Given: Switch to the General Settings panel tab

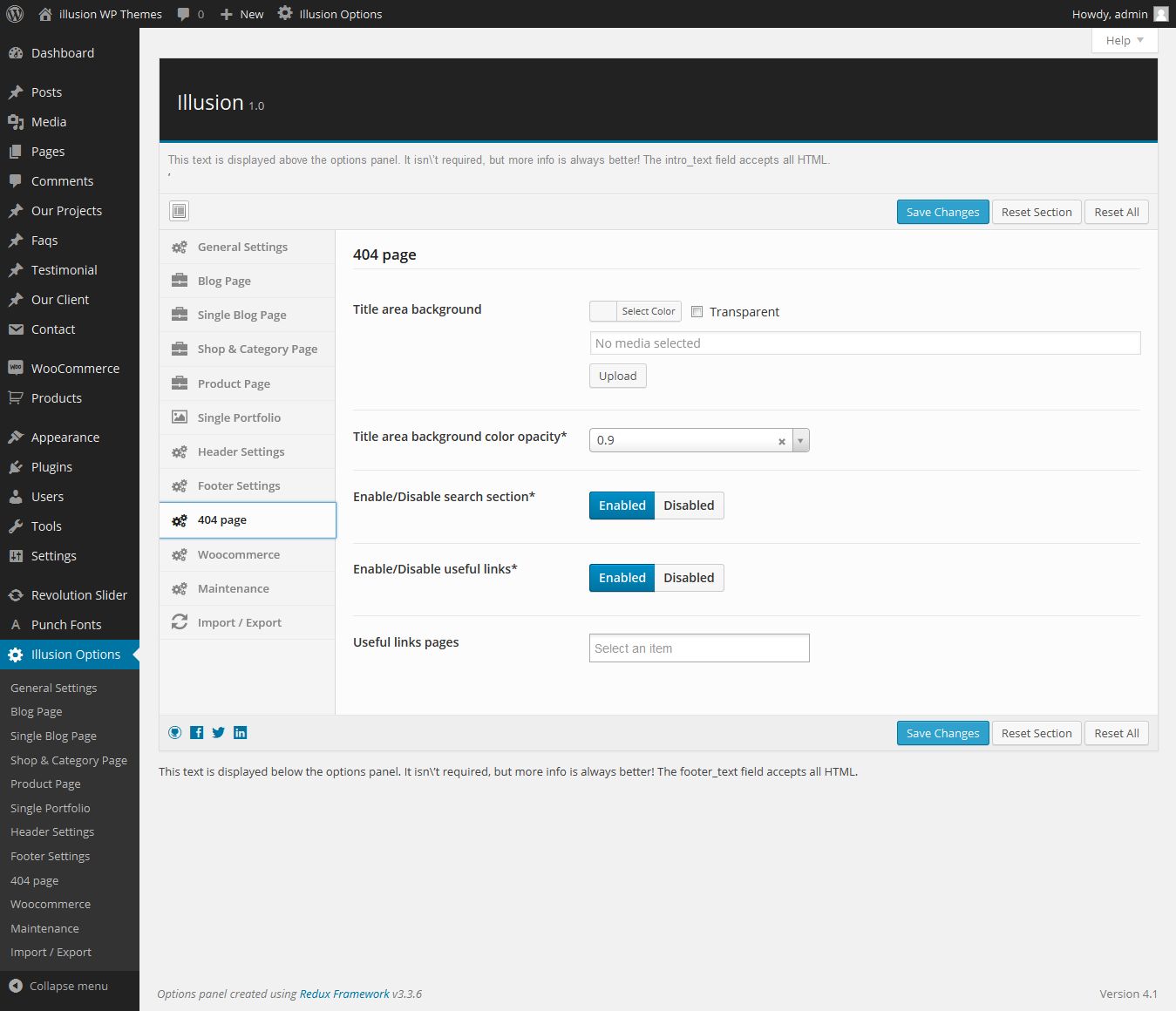Looking at the screenshot, I should (248, 247).
